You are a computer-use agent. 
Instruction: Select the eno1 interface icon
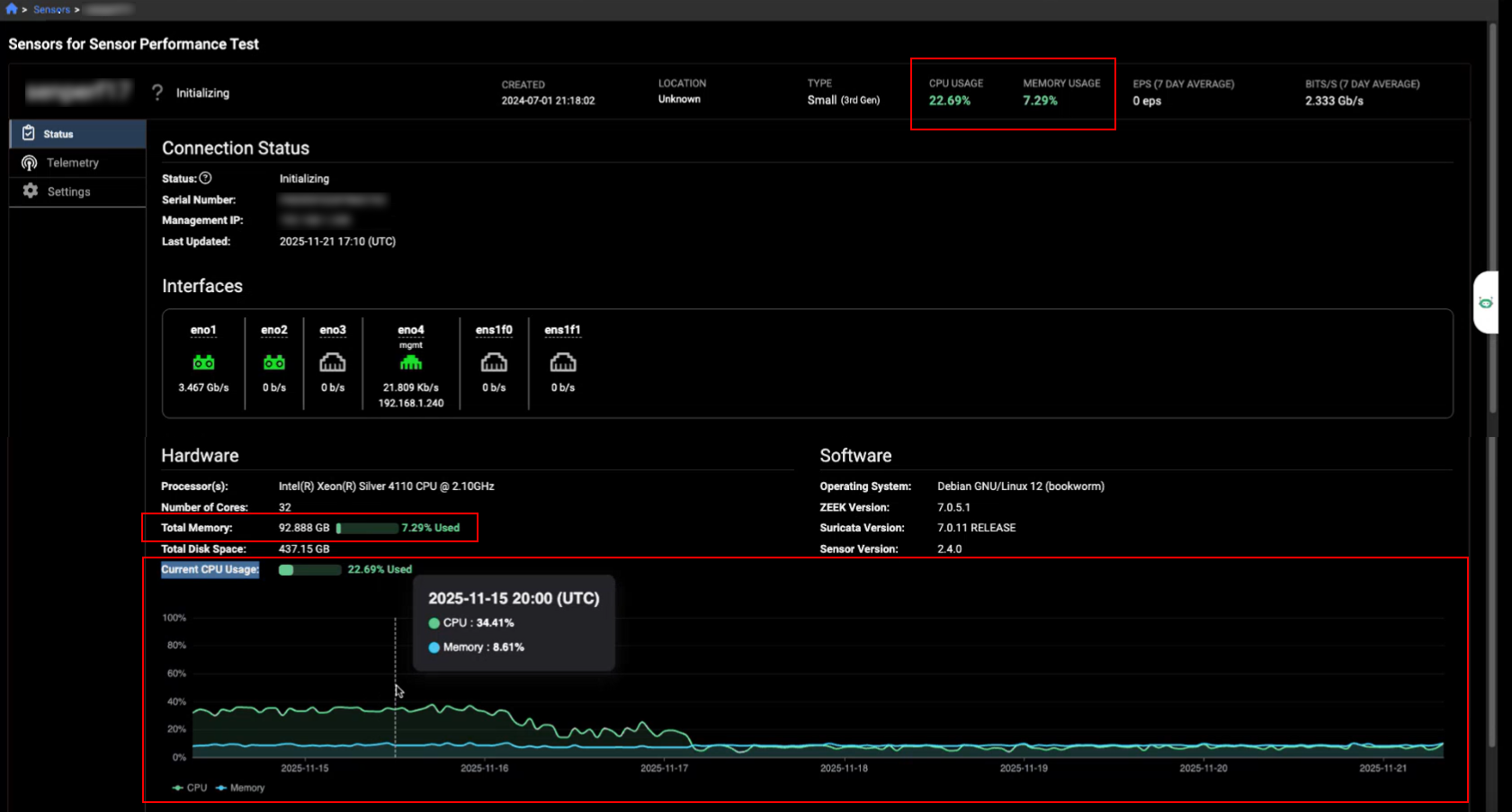pyautogui.click(x=203, y=362)
